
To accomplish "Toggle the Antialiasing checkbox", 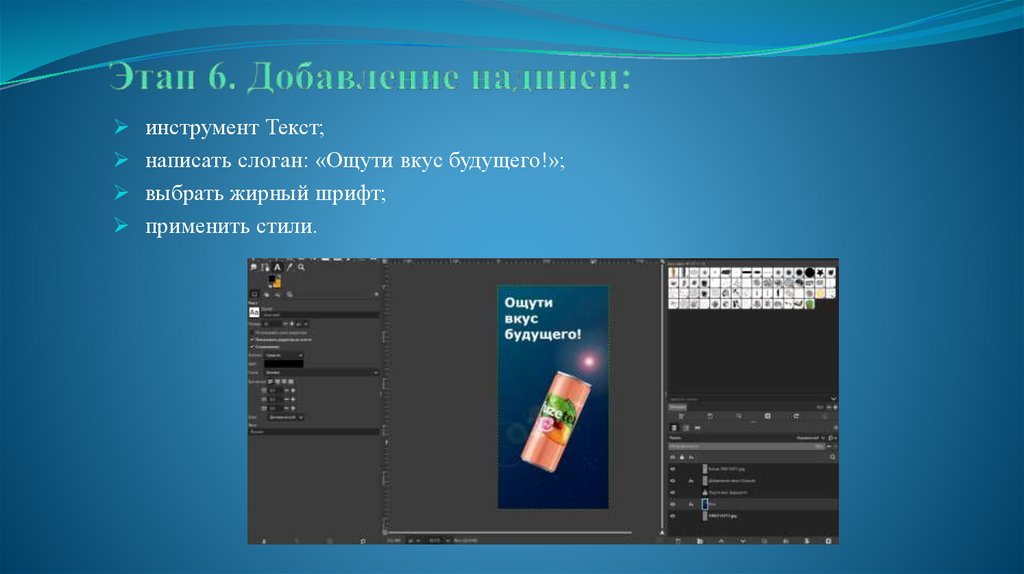I will (252, 347).
